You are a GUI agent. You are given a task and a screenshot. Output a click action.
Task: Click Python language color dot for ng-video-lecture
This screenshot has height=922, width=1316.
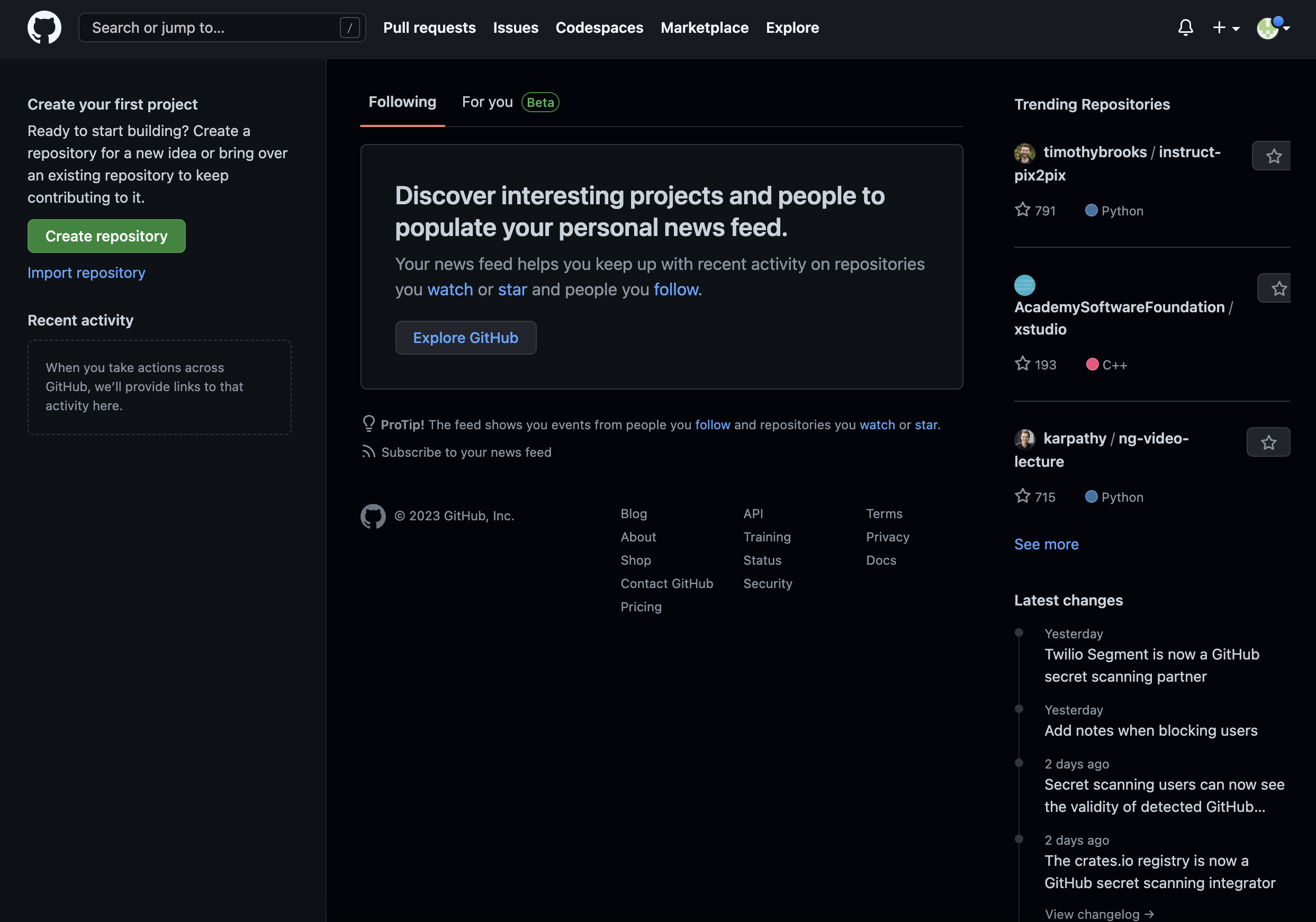click(1090, 497)
